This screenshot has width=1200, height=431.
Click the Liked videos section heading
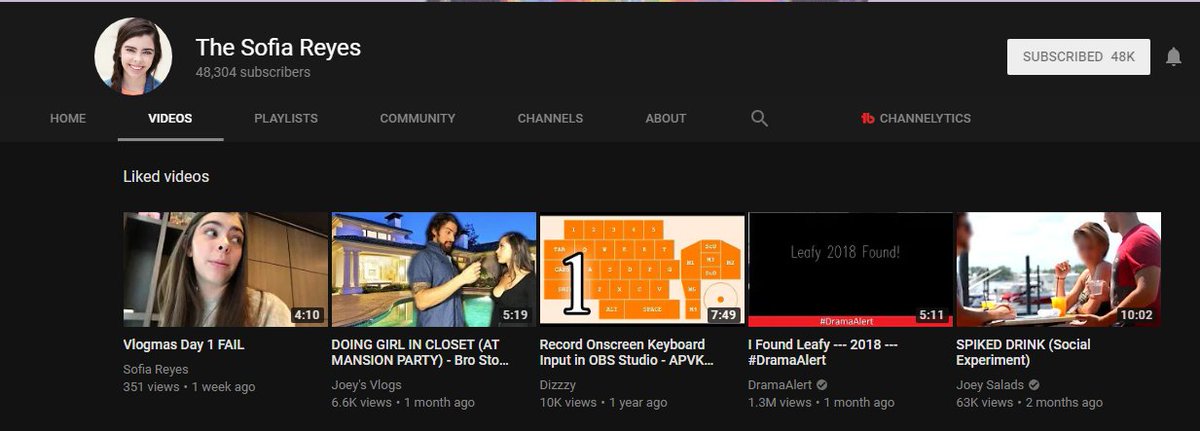[166, 176]
